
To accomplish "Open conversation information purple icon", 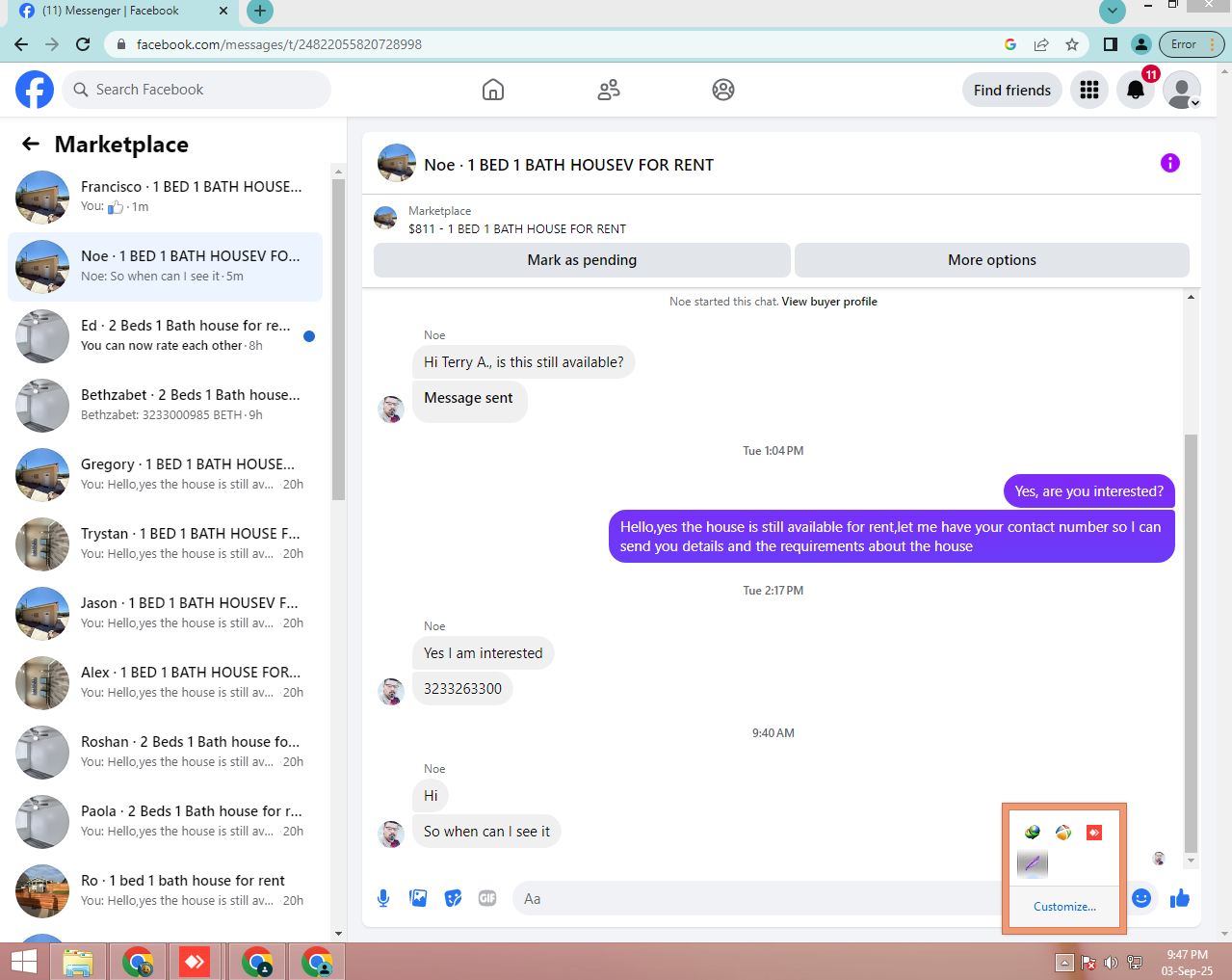I will (1170, 163).
